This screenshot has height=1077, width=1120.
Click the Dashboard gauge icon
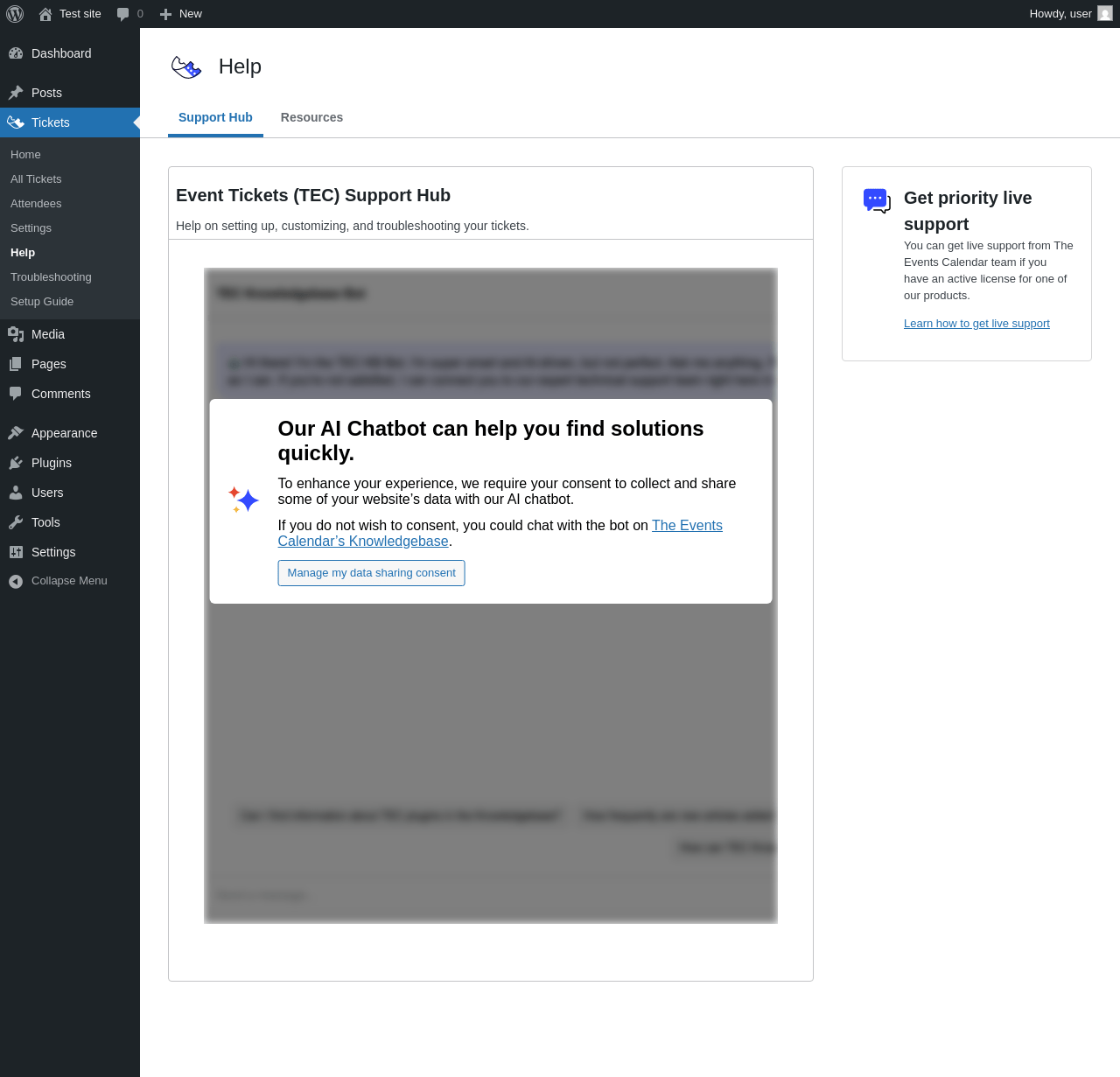tap(16, 53)
